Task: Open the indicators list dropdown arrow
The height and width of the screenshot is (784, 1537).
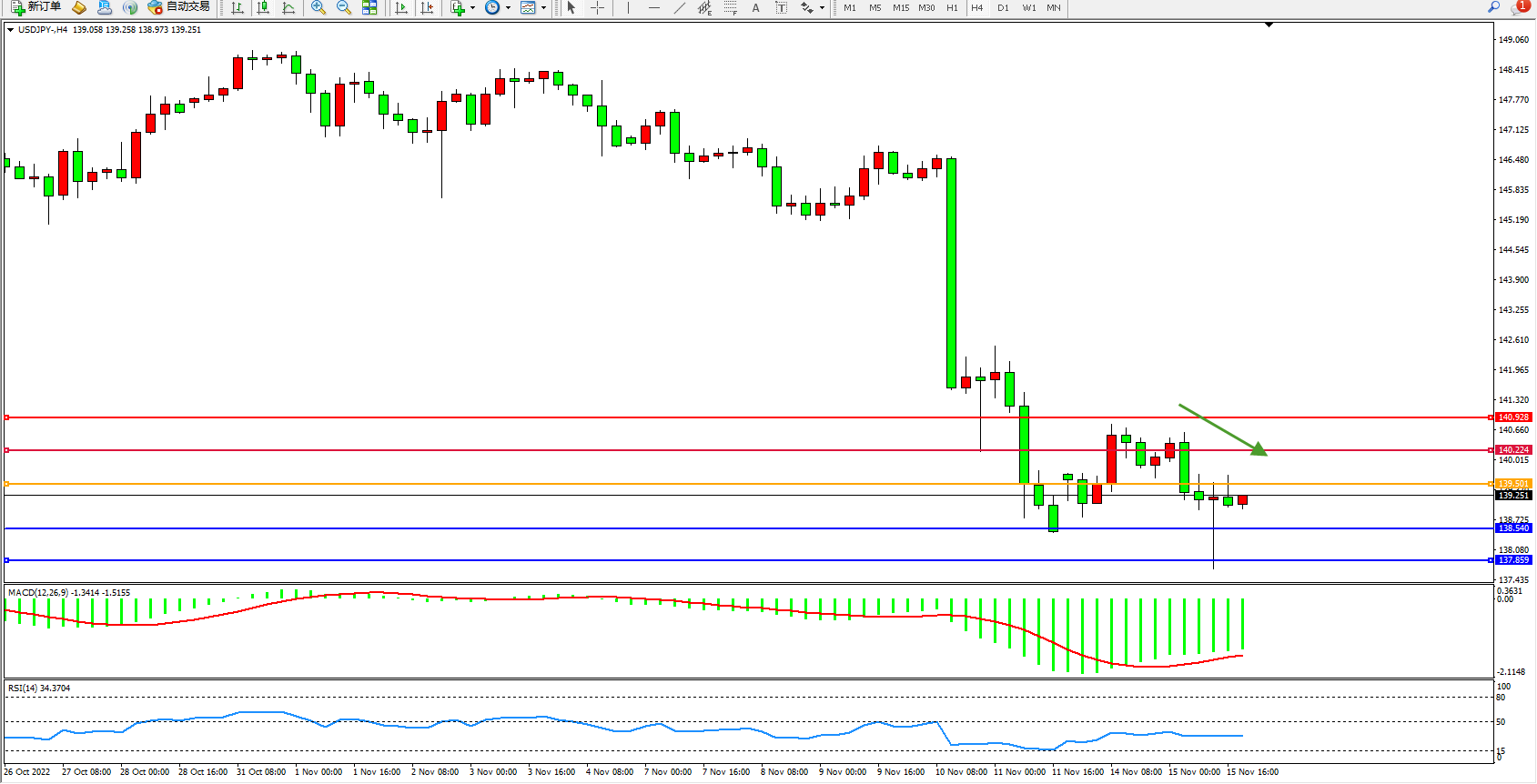Action: (x=472, y=7)
